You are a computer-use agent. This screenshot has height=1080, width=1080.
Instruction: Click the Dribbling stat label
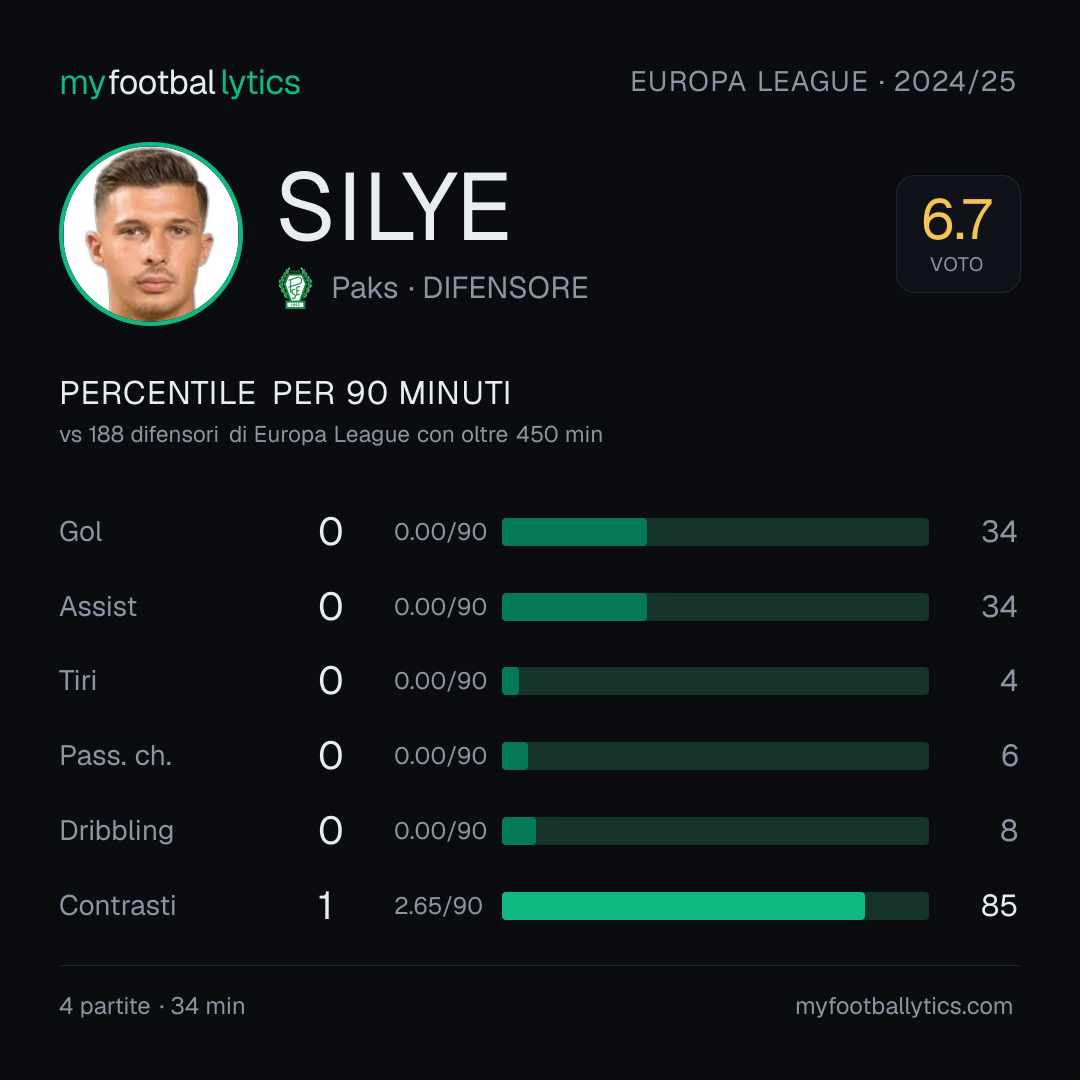[116, 831]
